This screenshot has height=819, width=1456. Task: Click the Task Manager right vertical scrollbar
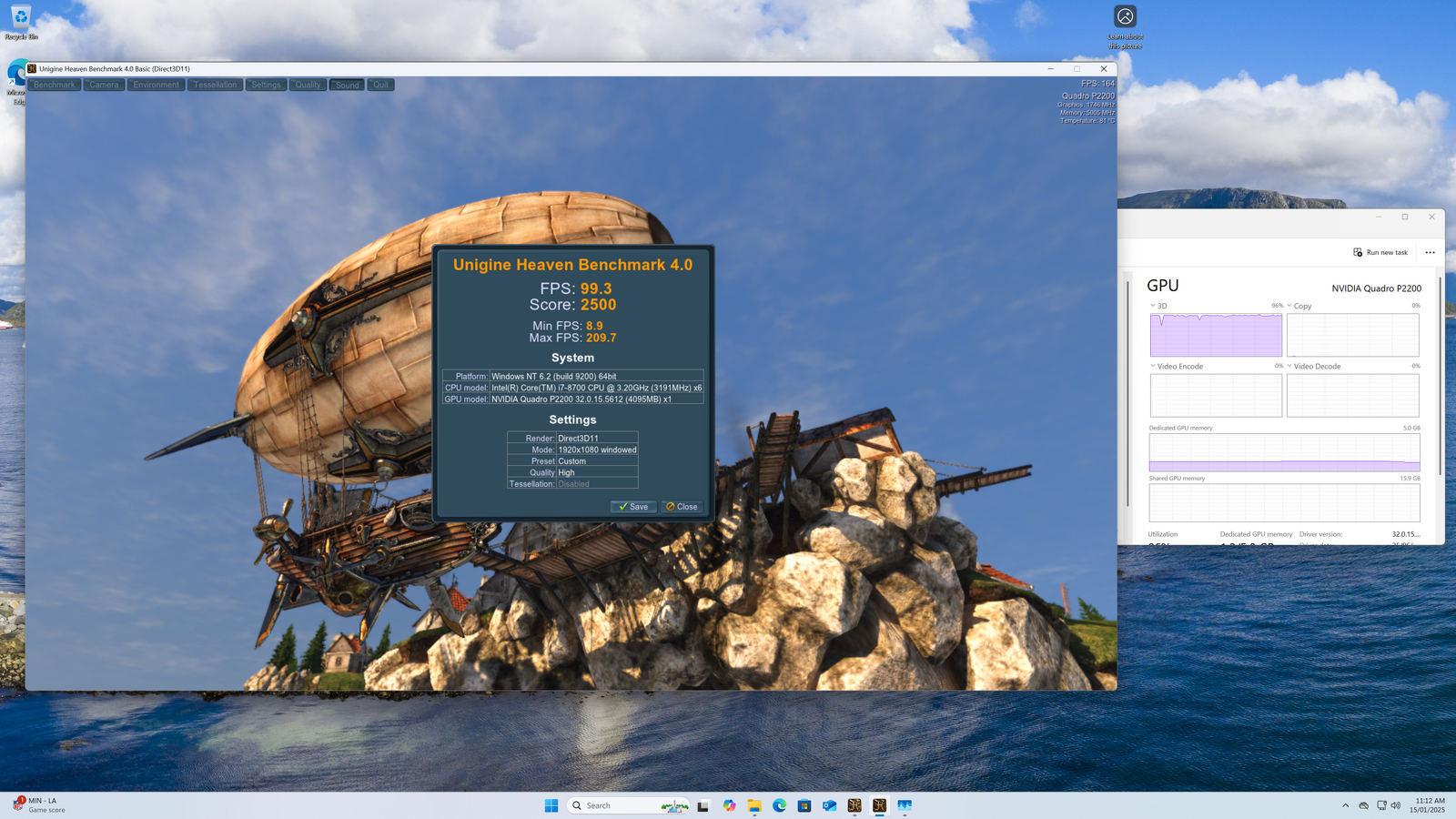tap(1441, 376)
